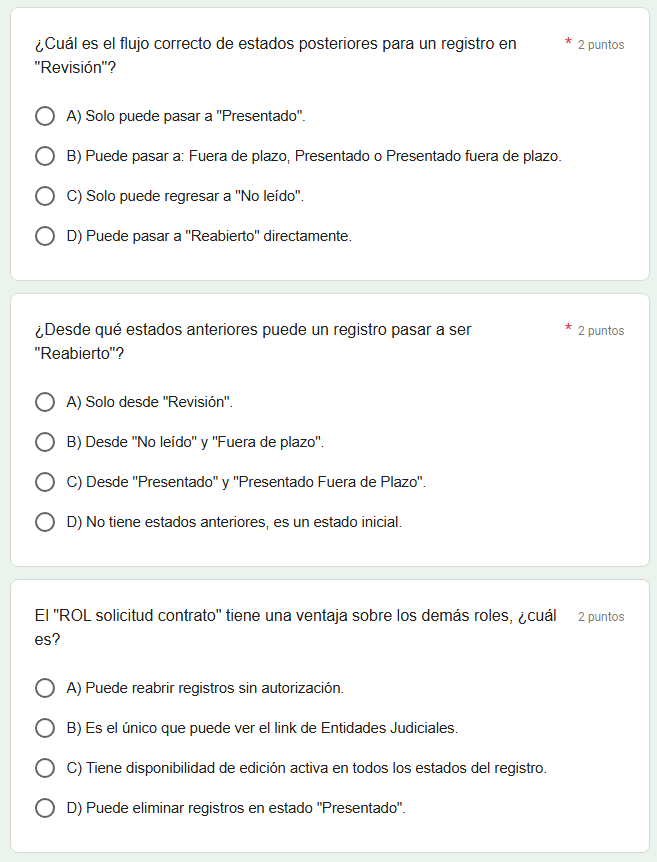The image size is (657, 862).
Task: Pick C) Solo puede regresar a "No leído"
Action: (x=45, y=196)
